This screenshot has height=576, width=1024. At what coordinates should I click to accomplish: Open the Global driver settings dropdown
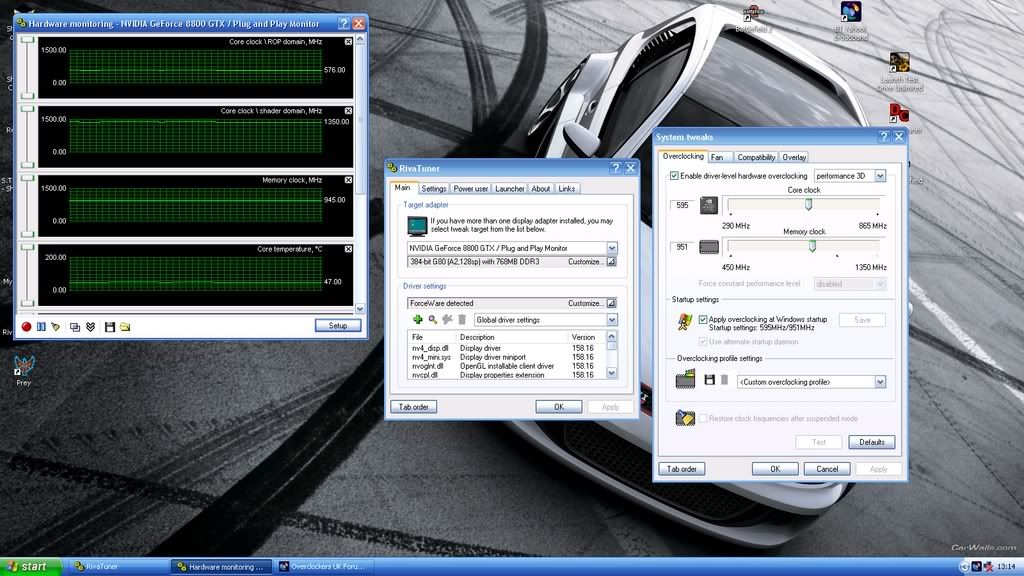[612, 320]
